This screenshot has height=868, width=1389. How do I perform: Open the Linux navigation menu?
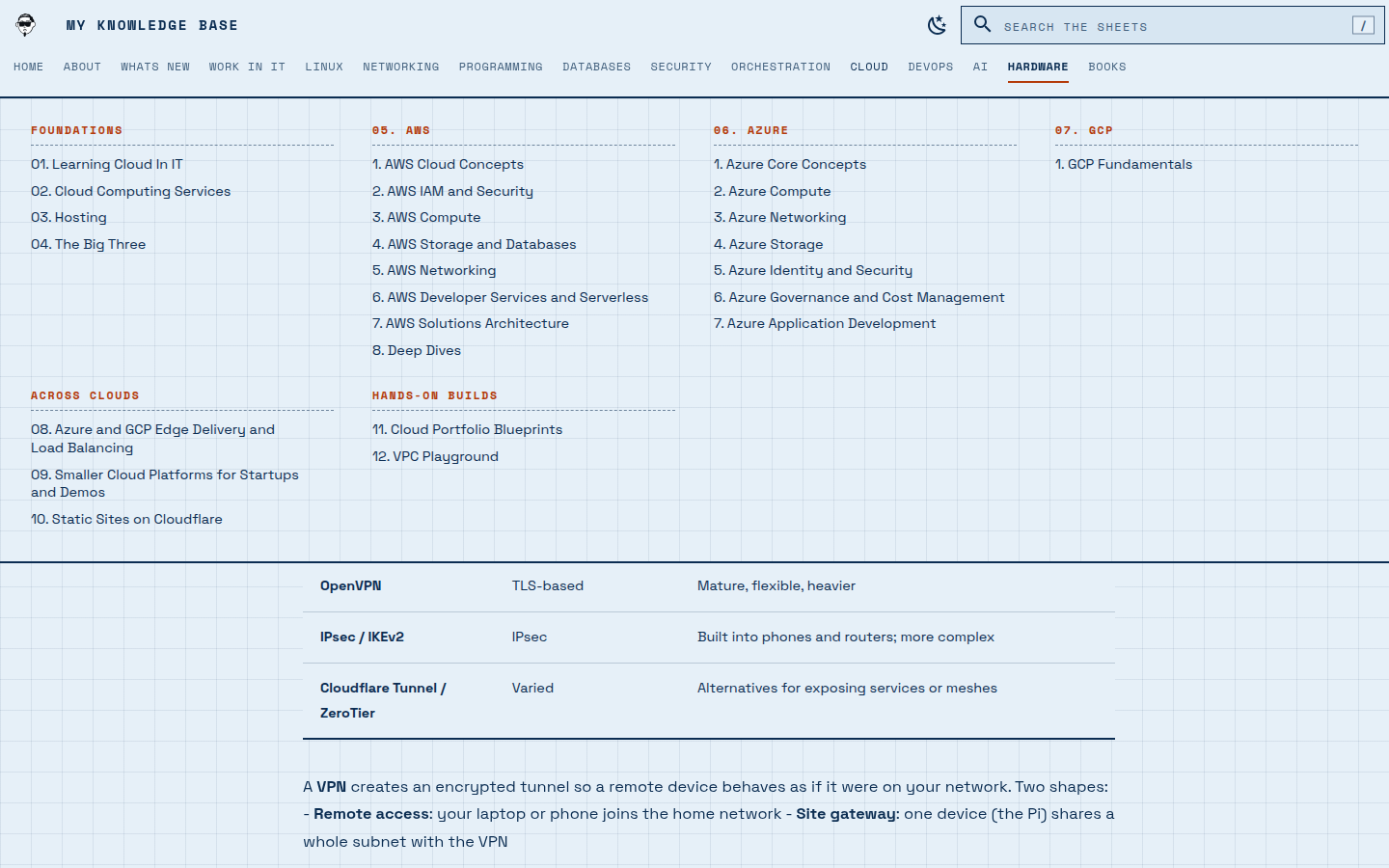click(x=324, y=67)
